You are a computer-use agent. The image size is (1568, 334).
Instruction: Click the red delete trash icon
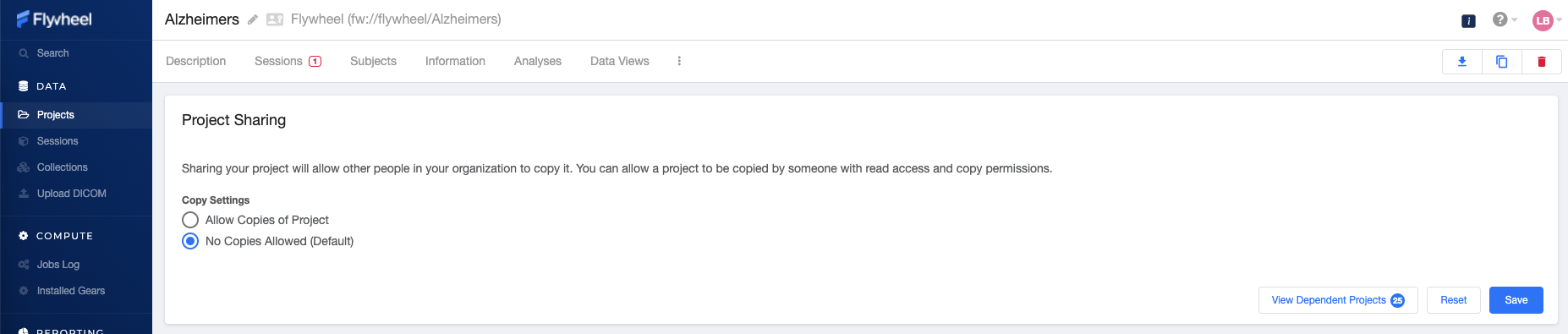point(1541,62)
